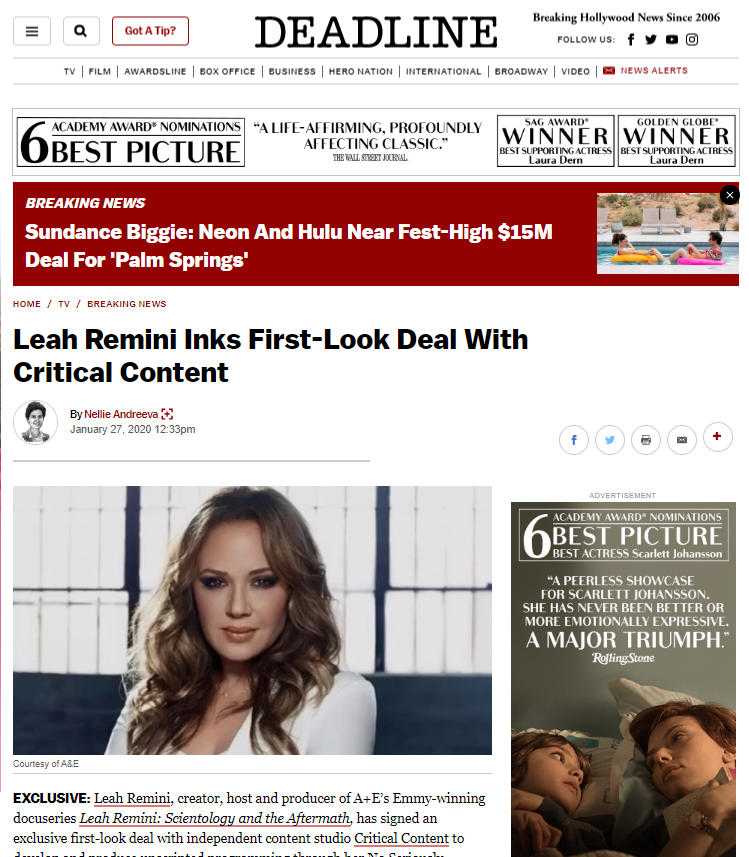Open the Box Office section
This screenshot has width=749, height=857.
(x=227, y=71)
